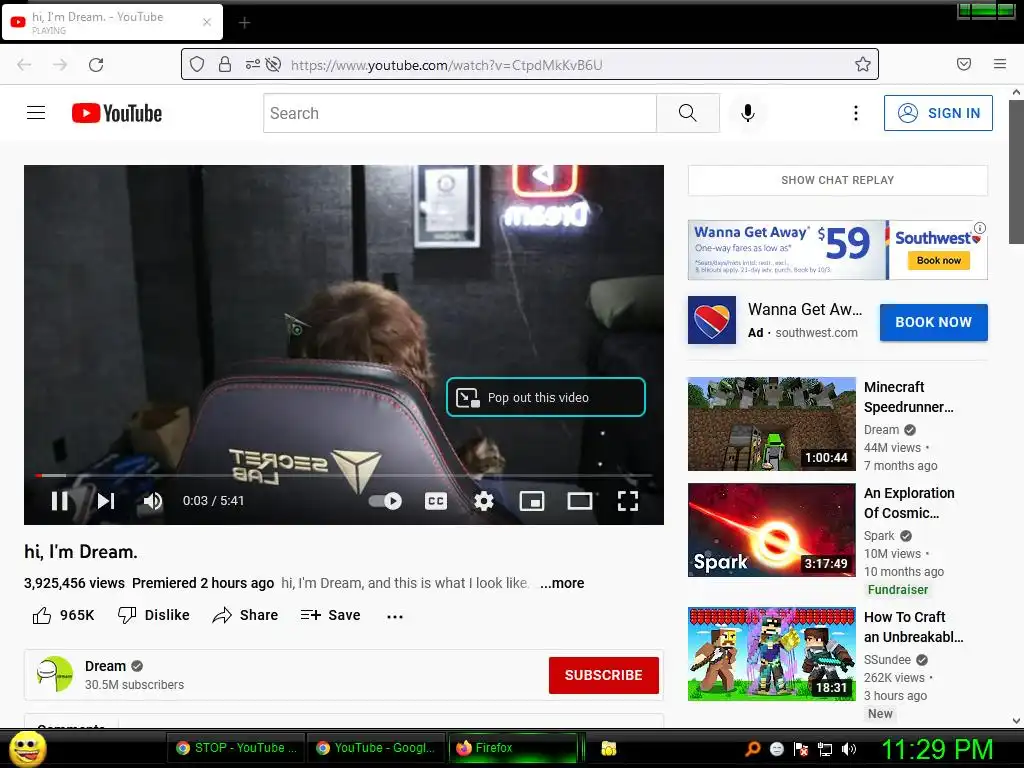
Task: Click the video progress bar
Action: click(344, 475)
